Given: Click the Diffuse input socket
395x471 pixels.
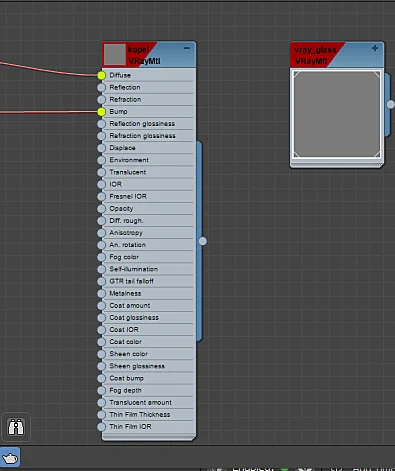Looking at the screenshot, I should coord(102,75).
